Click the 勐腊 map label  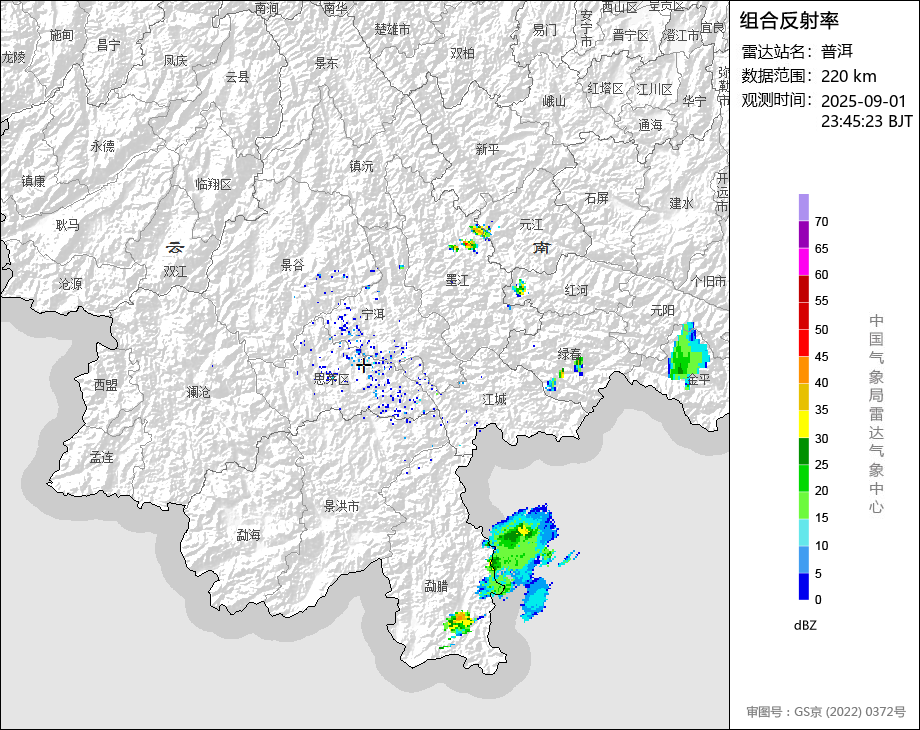[436, 585]
